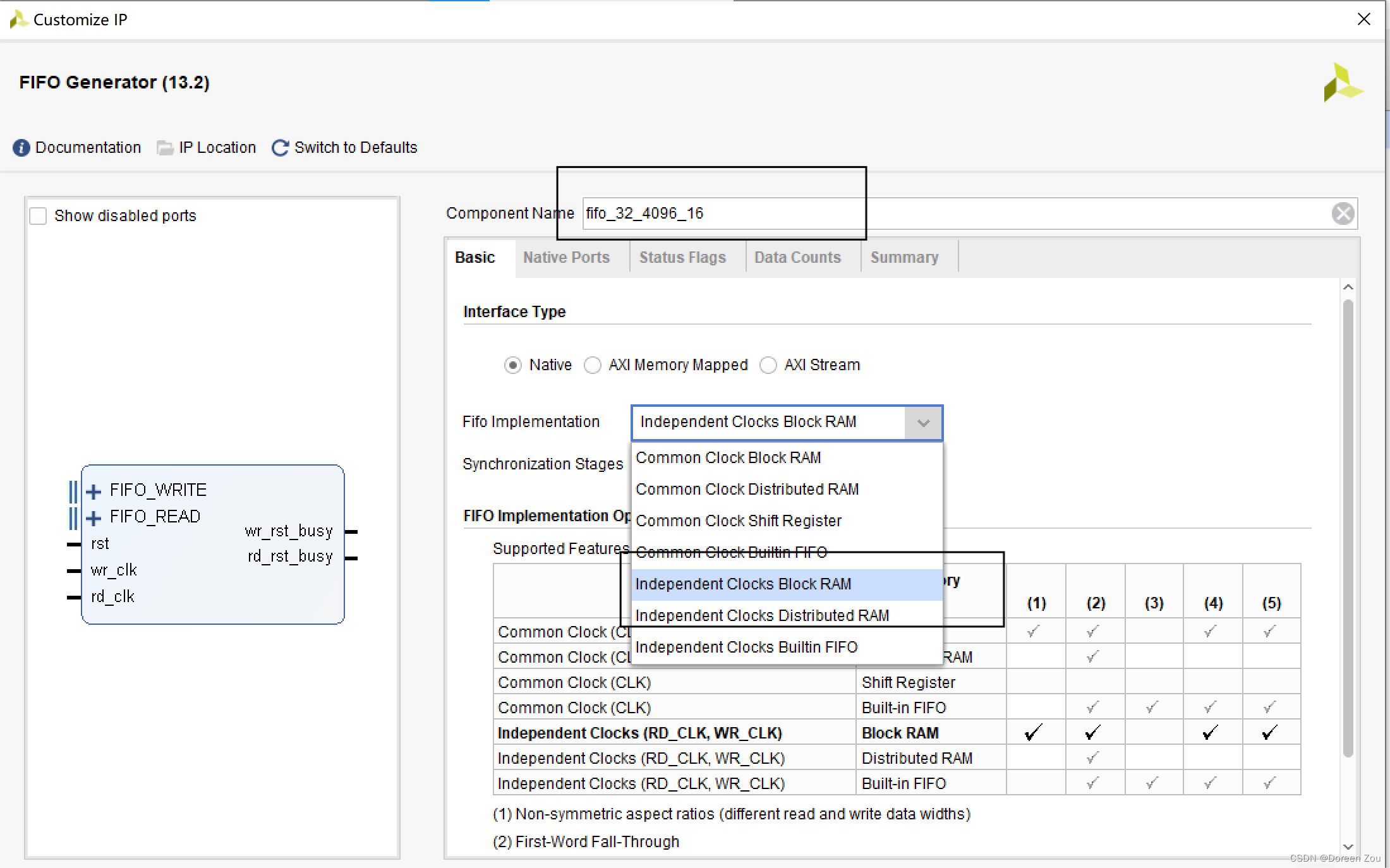The width and height of the screenshot is (1390, 868).
Task: Click Customize IP title bar icon
Action: 18,20
